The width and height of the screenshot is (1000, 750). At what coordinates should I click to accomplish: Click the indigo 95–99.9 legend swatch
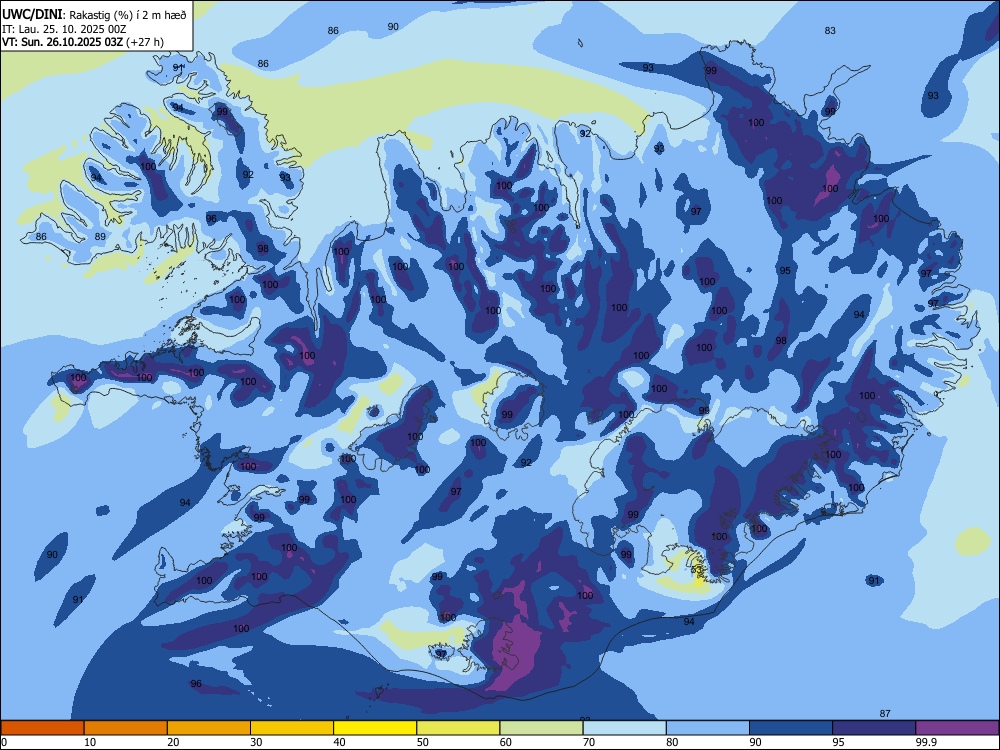874,728
